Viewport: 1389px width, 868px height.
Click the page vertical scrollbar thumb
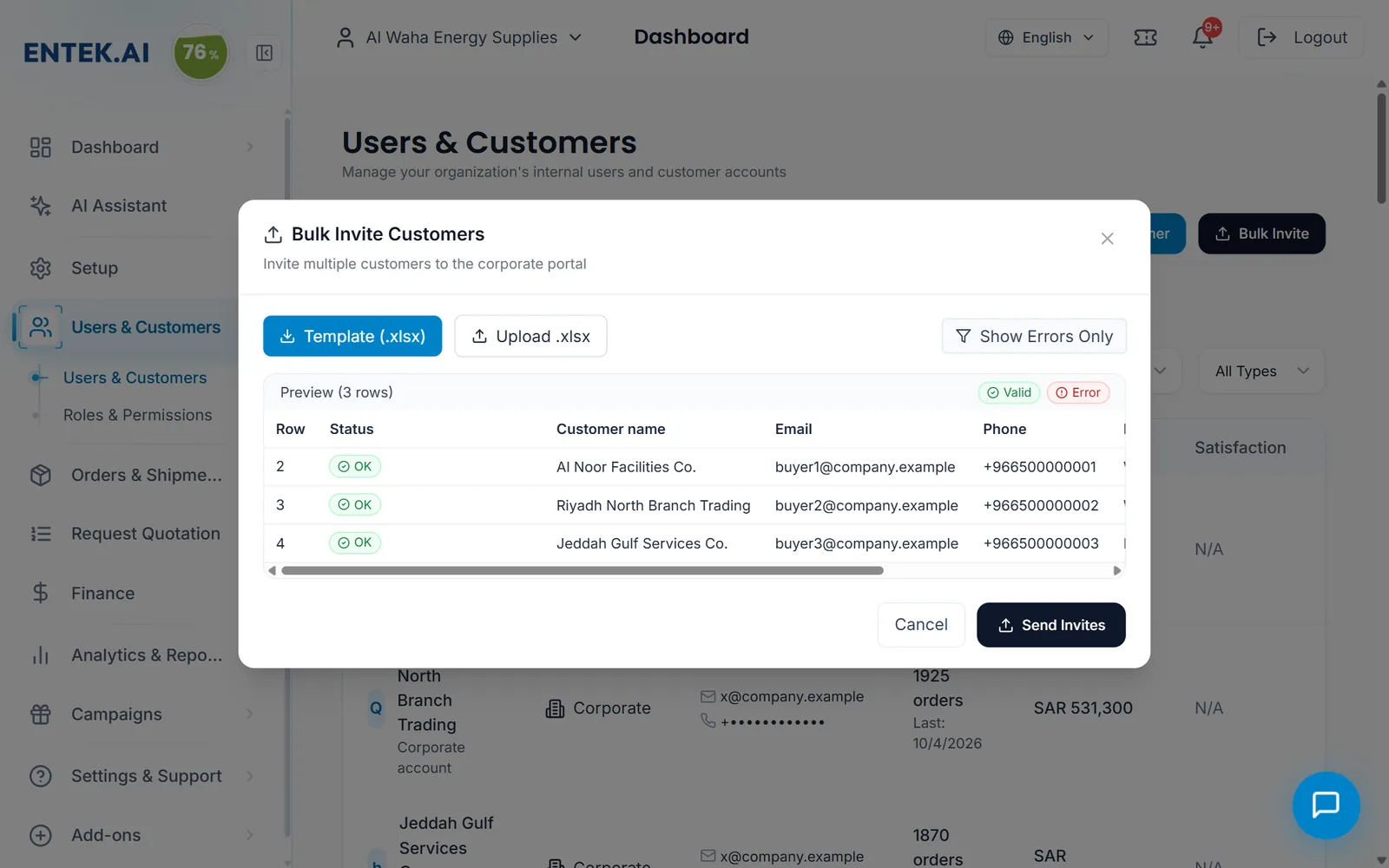point(1381,148)
